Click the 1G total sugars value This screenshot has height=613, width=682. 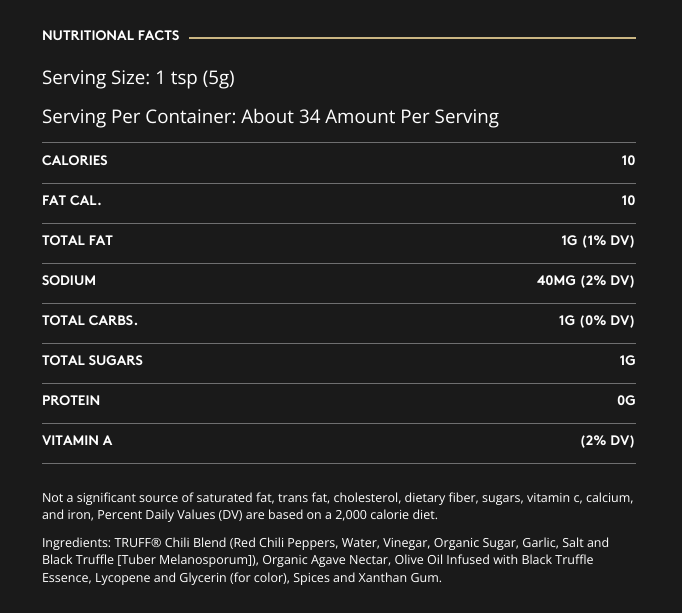(x=627, y=361)
